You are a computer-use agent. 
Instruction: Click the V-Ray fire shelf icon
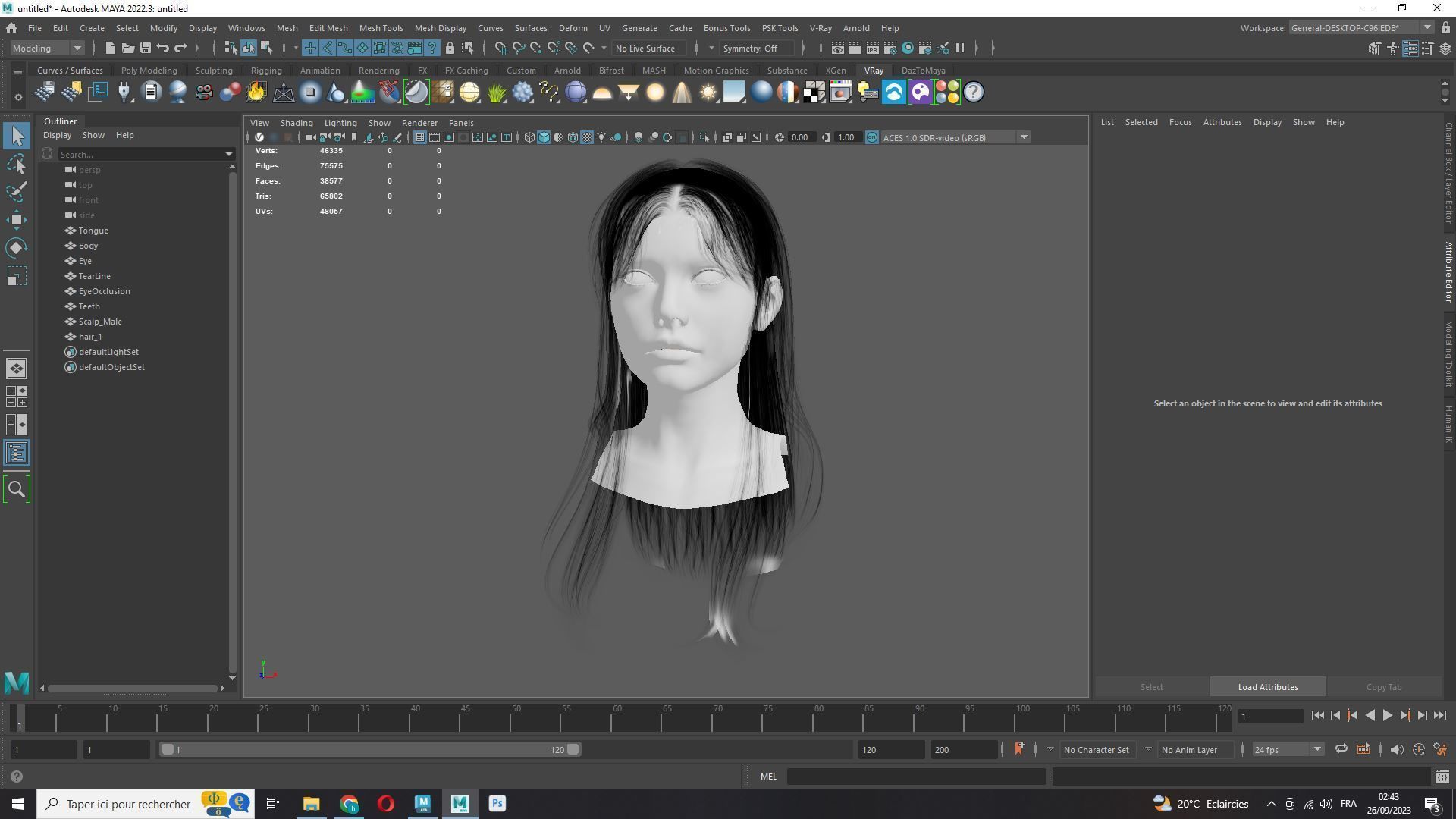(x=256, y=93)
